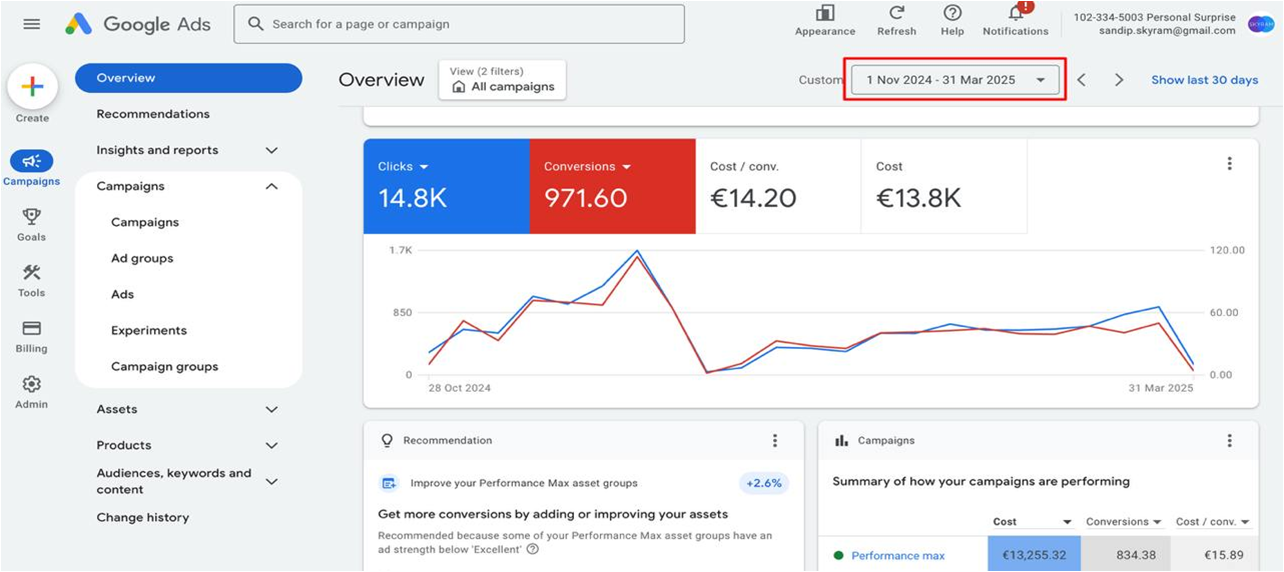Viewport: 1284px width, 572px height.
Task: Open Conversions column dropdown in table
Action: (1157, 522)
